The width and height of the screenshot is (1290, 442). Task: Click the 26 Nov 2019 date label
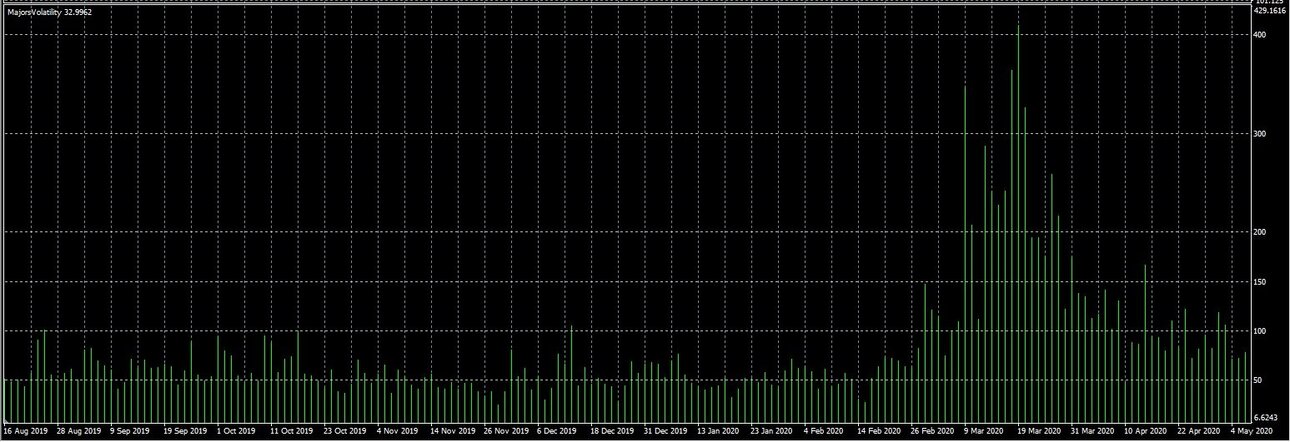click(506, 431)
